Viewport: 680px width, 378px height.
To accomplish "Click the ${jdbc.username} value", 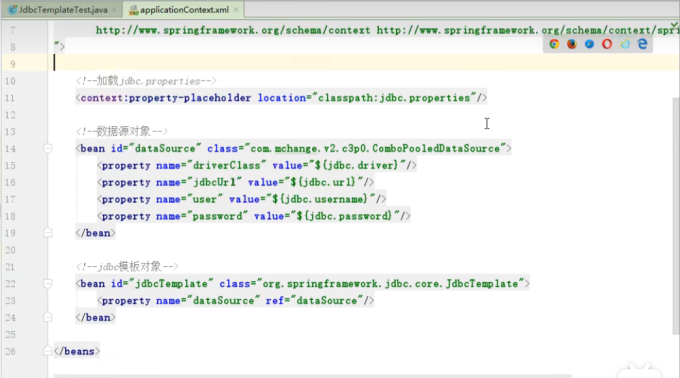I will 320,199.
